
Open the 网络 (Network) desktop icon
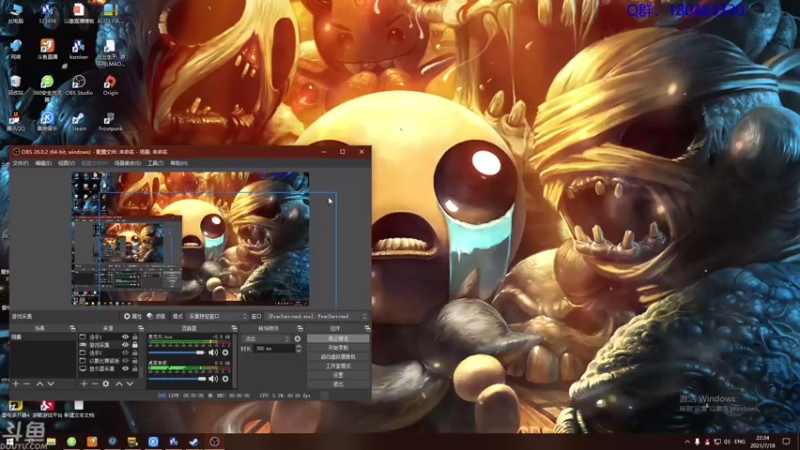pos(16,49)
